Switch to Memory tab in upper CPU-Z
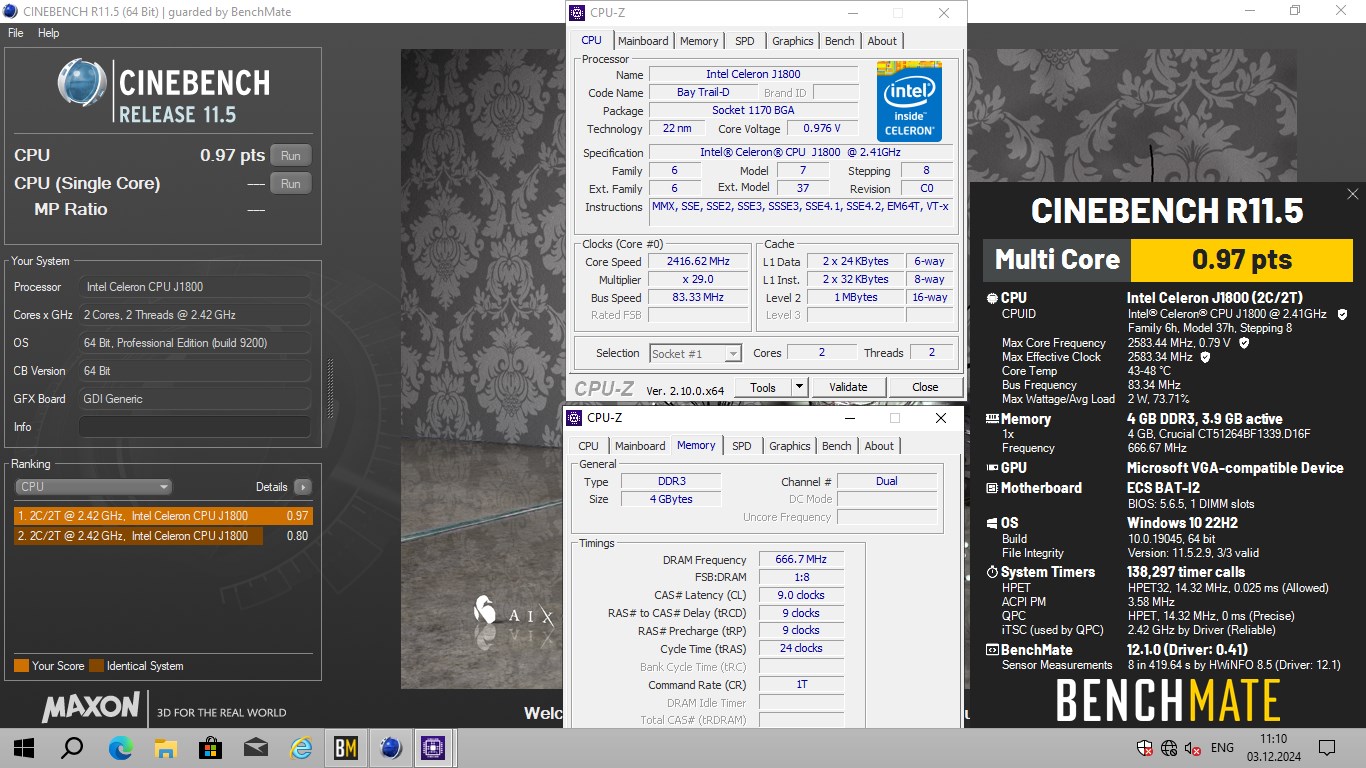This screenshot has width=1366, height=768. 699,41
